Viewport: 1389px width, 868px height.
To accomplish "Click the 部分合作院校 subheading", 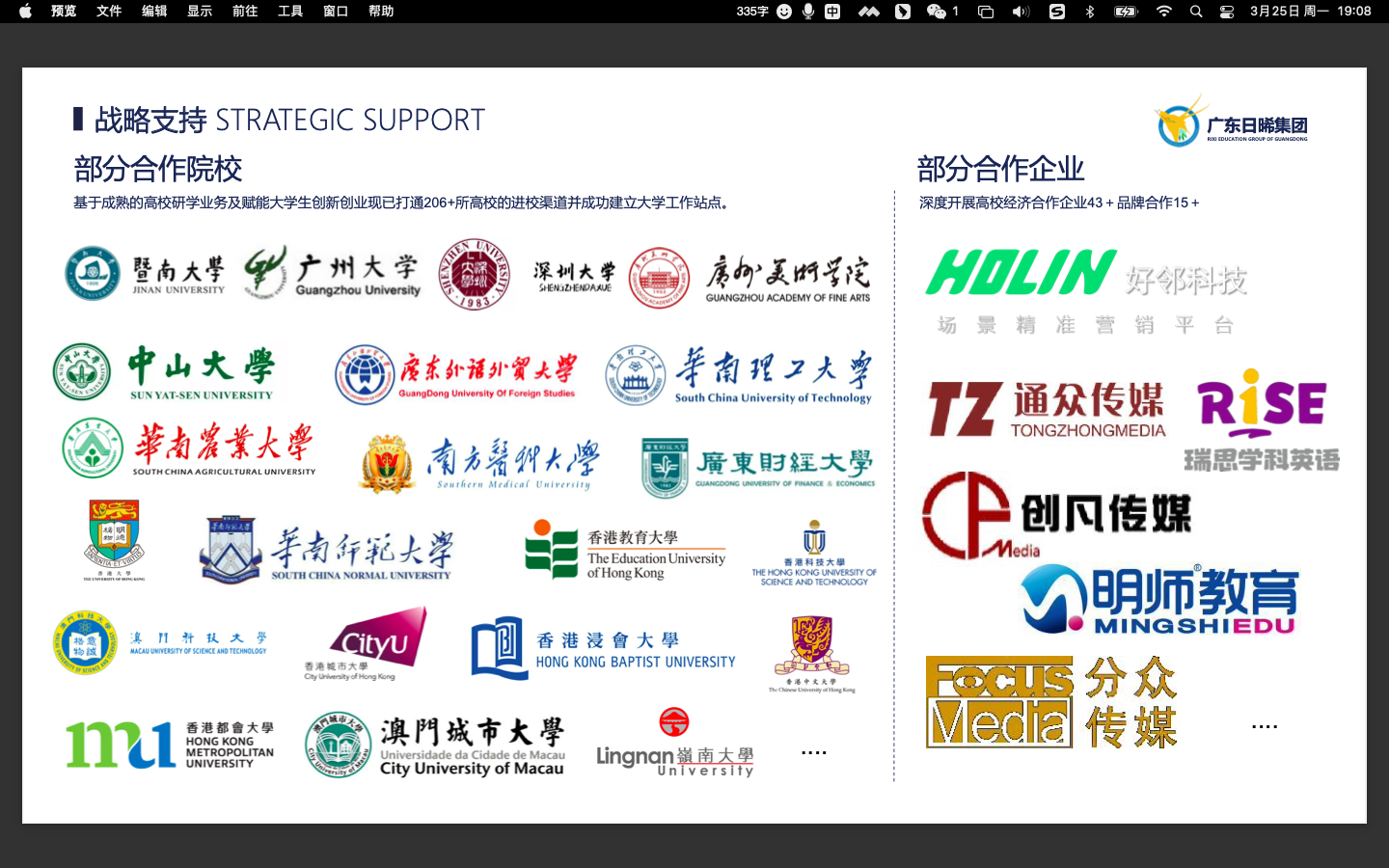I will tap(158, 169).
